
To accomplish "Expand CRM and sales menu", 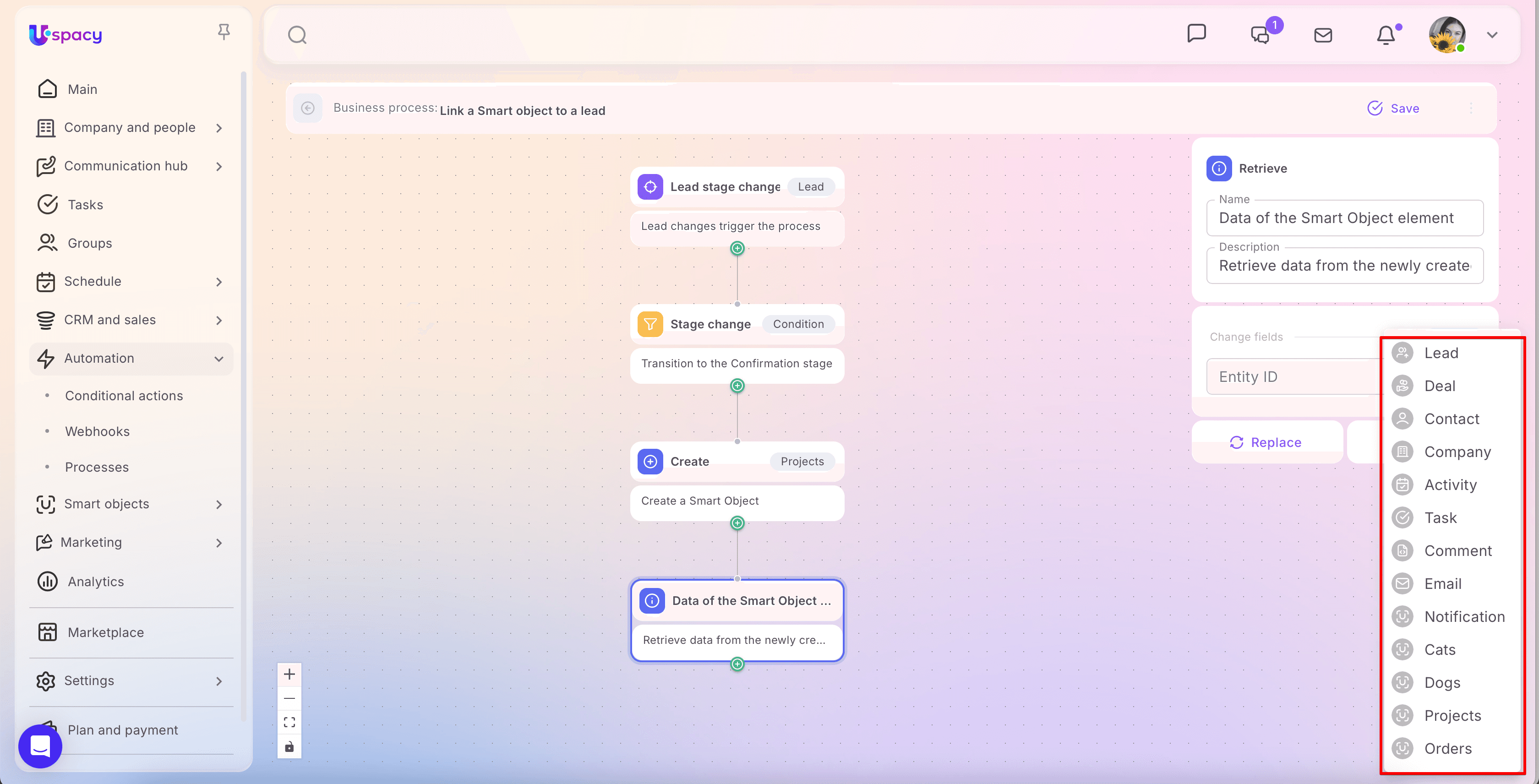I will click(218, 320).
